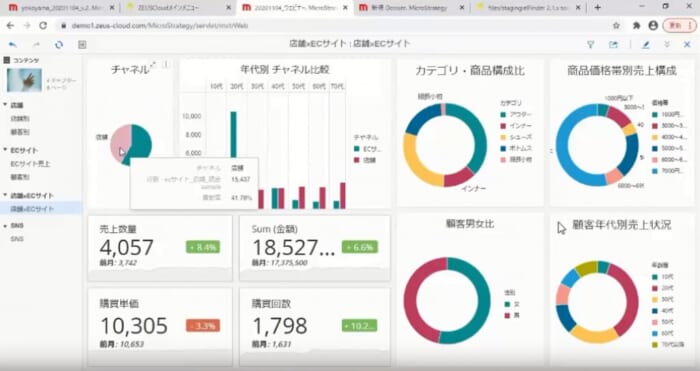This screenshot has width=700, height=371.
Task: Click the undo arrow in dossier toolbar
Action: tap(12, 45)
